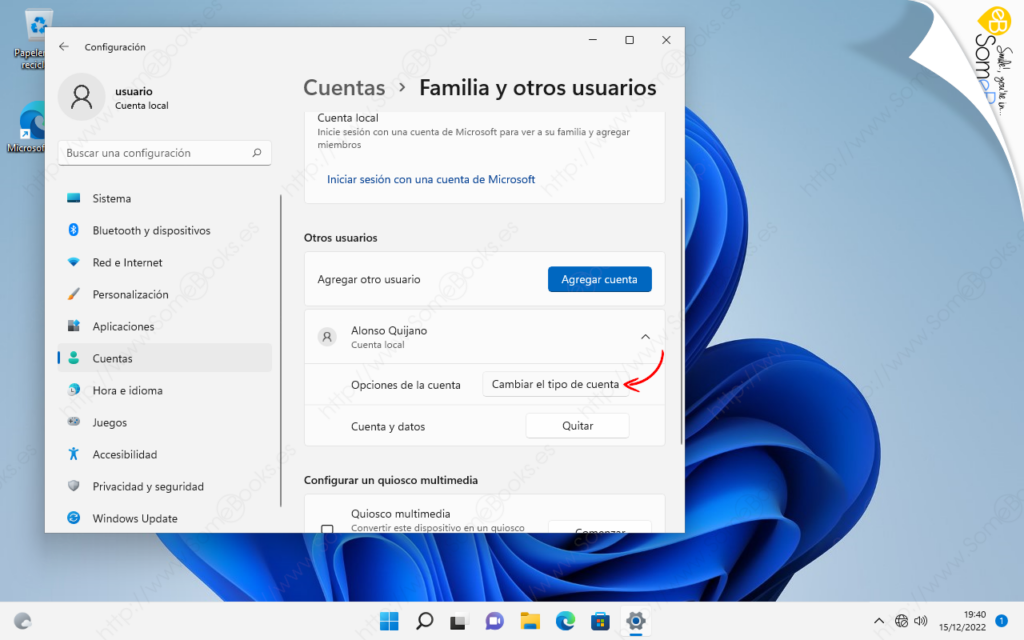Open Microsoft Edge from the taskbar
This screenshot has width=1024, height=640.
565,620
